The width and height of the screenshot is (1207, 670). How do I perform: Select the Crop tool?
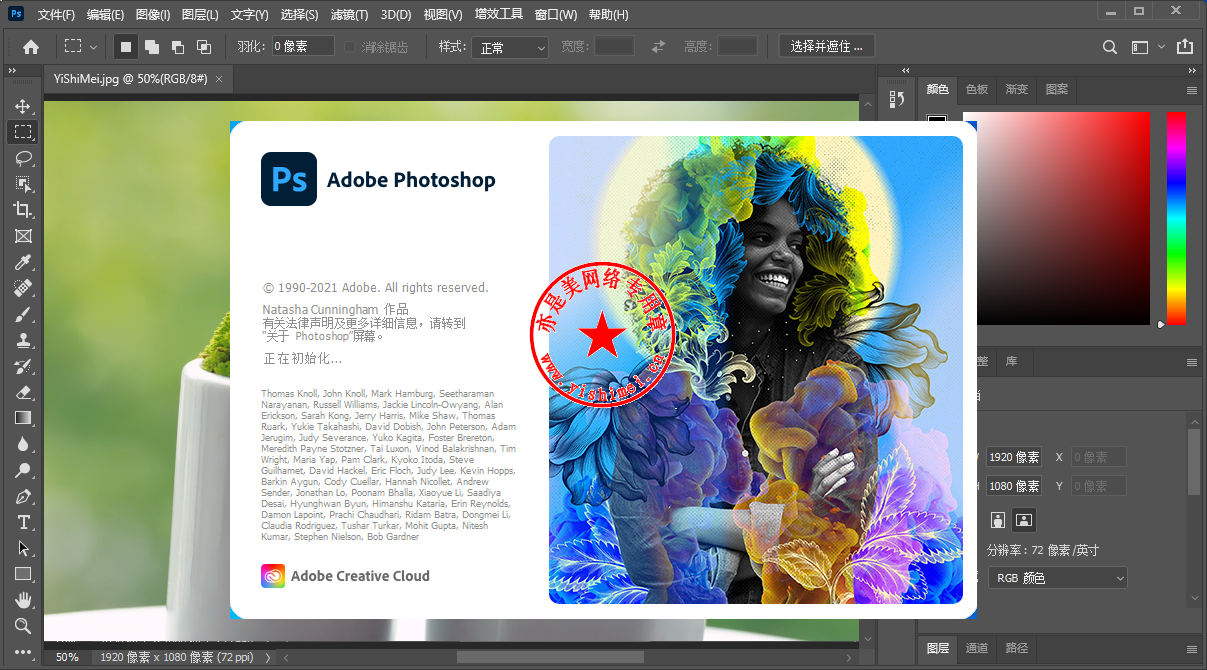(x=23, y=210)
